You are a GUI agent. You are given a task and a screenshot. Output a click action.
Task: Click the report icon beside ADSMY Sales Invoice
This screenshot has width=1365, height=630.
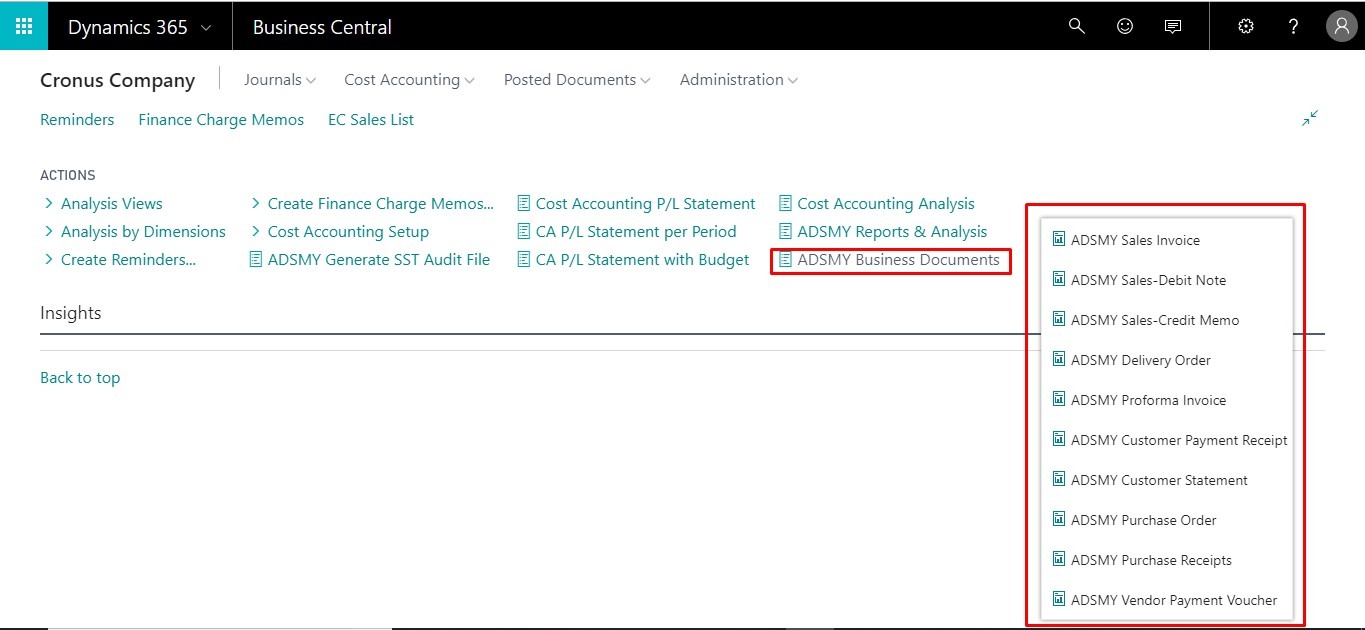tap(1059, 239)
